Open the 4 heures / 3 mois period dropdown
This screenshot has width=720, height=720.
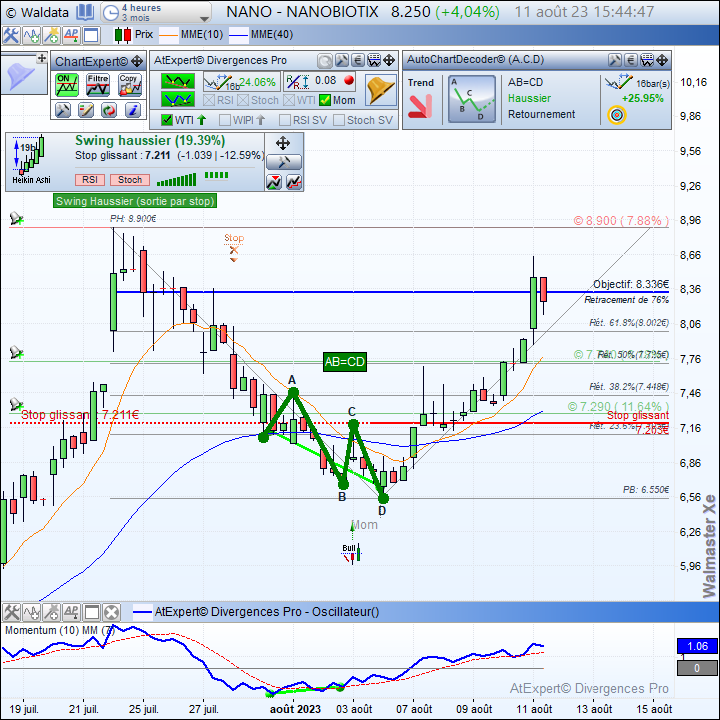tap(156, 12)
